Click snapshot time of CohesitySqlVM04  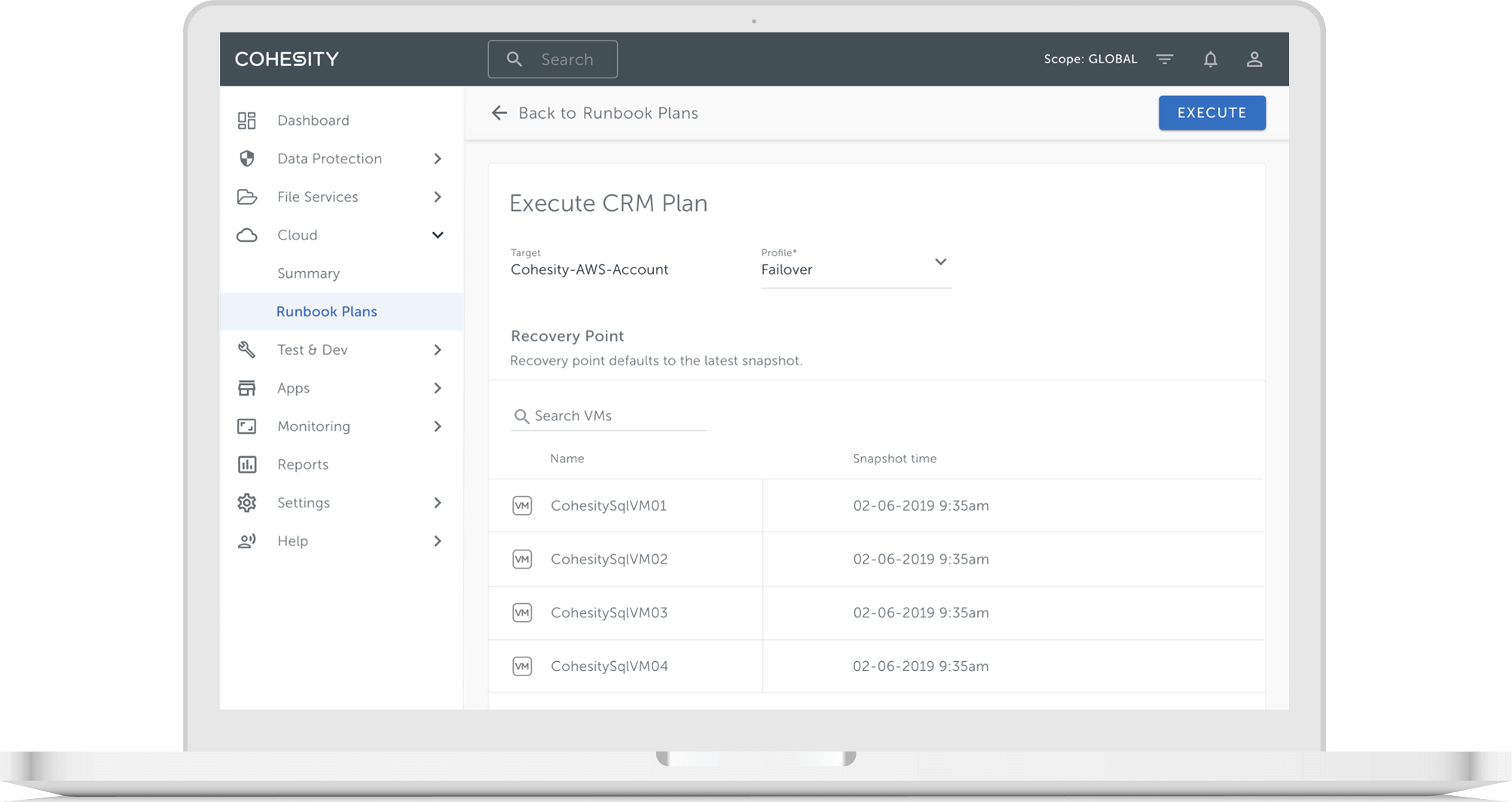tap(921, 666)
